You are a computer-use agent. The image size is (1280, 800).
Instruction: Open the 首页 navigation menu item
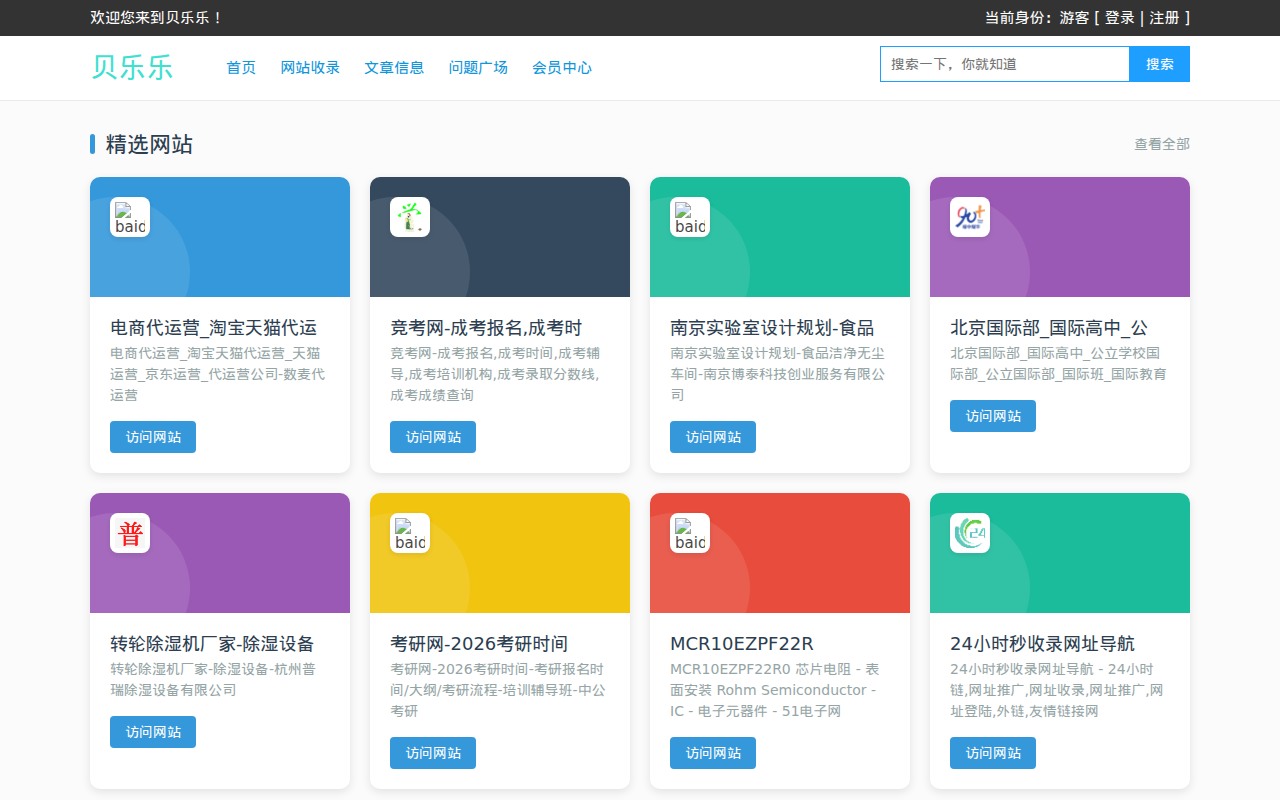point(240,68)
